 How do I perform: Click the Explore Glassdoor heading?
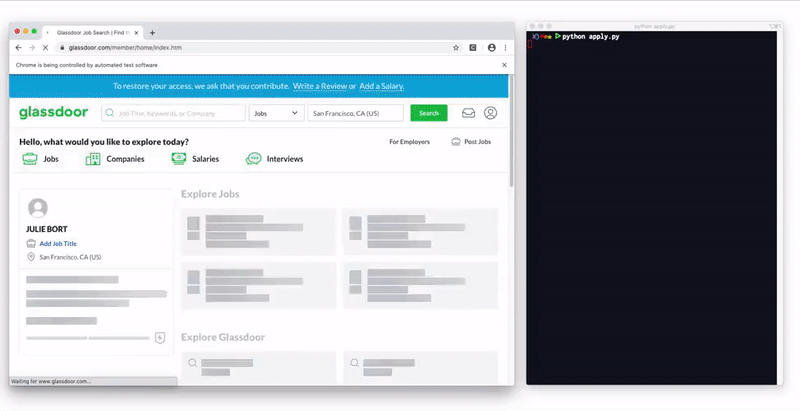(x=223, y=338)
